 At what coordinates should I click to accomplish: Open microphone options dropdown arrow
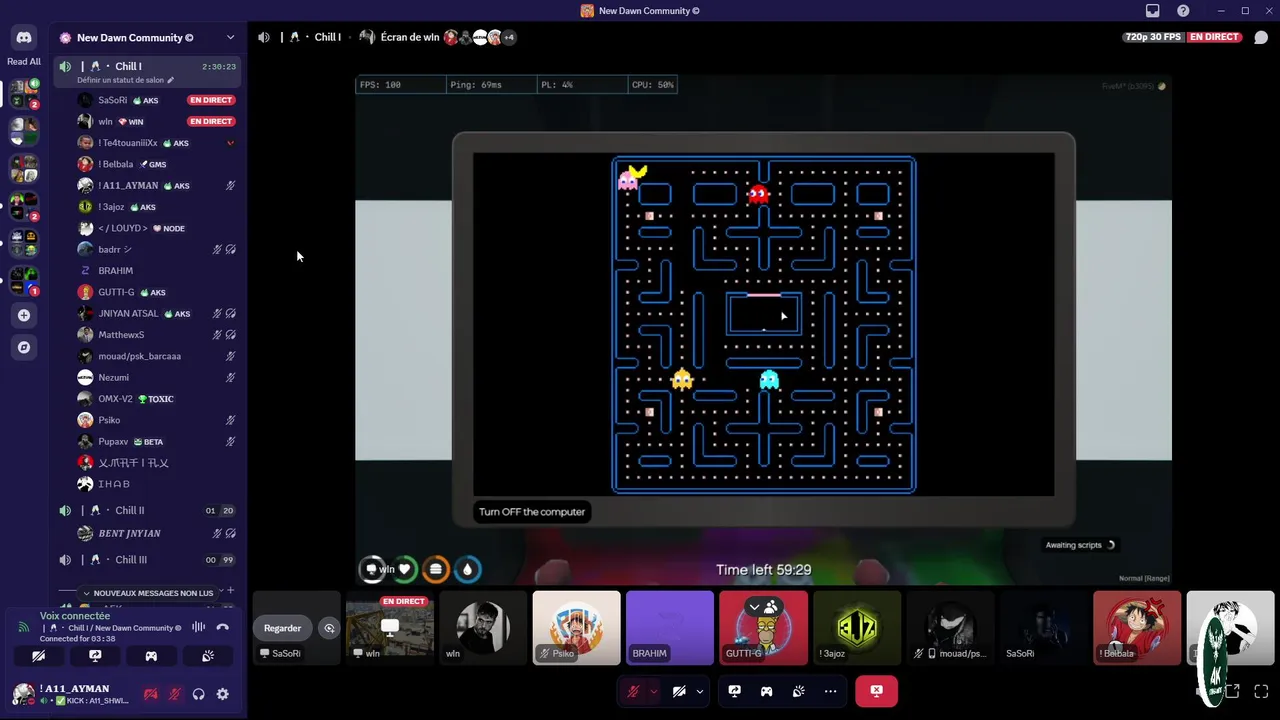click(653, 691)
